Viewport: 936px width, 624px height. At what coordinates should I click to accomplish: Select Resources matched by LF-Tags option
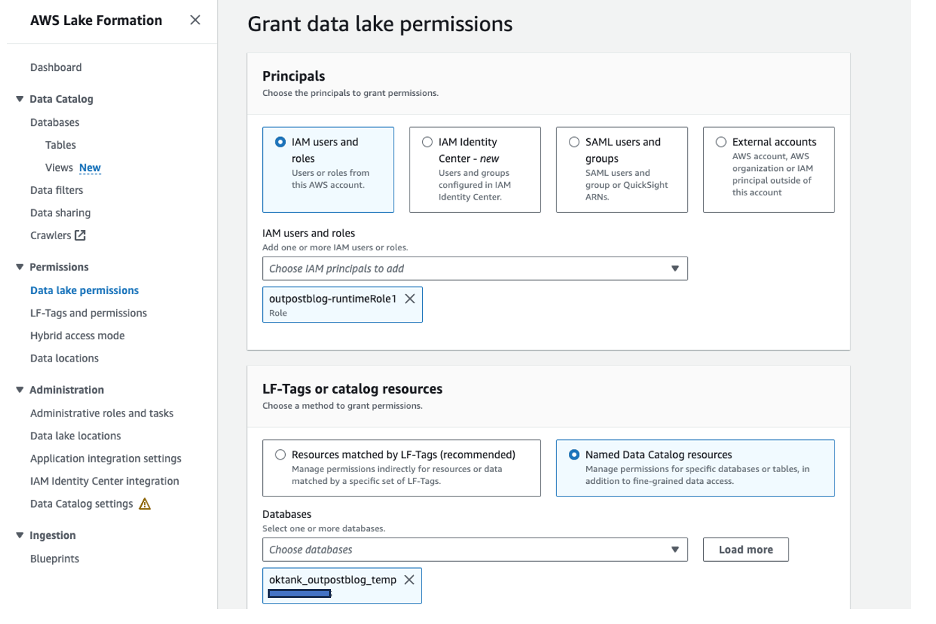(281, 455)
